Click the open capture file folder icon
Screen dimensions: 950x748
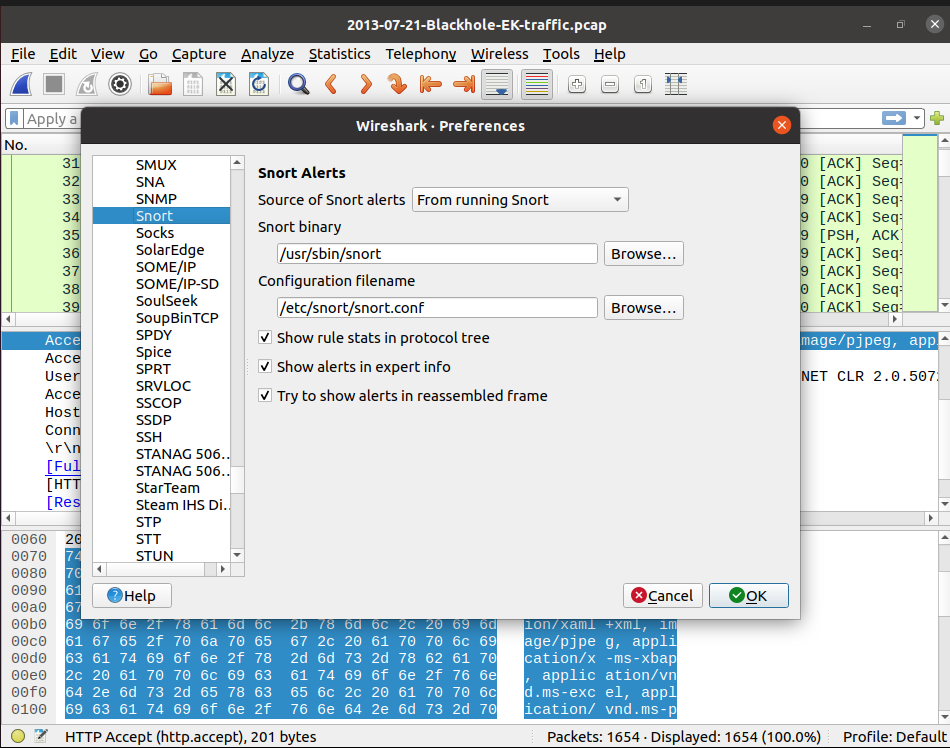click(x=160, y=84)
